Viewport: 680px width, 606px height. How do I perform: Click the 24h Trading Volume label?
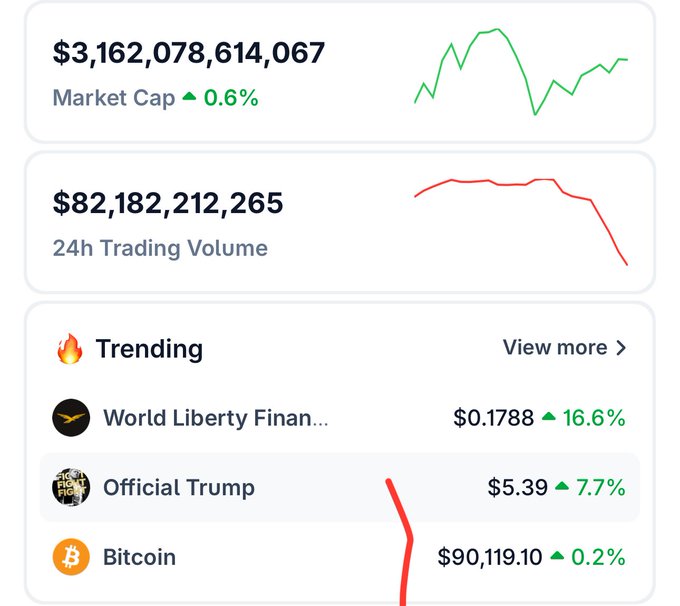[160, 248]
